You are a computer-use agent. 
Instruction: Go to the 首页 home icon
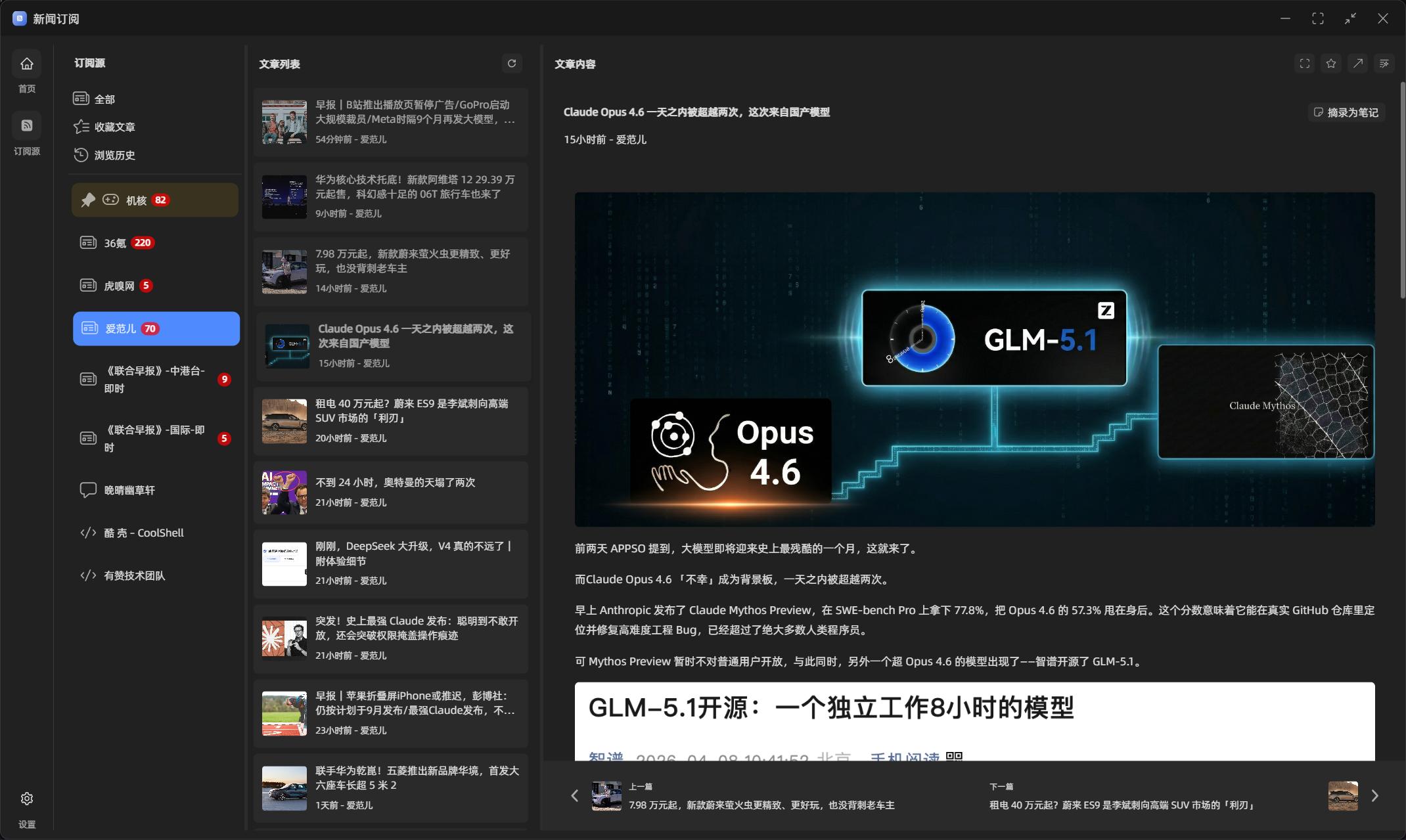[x=27, y=64]
